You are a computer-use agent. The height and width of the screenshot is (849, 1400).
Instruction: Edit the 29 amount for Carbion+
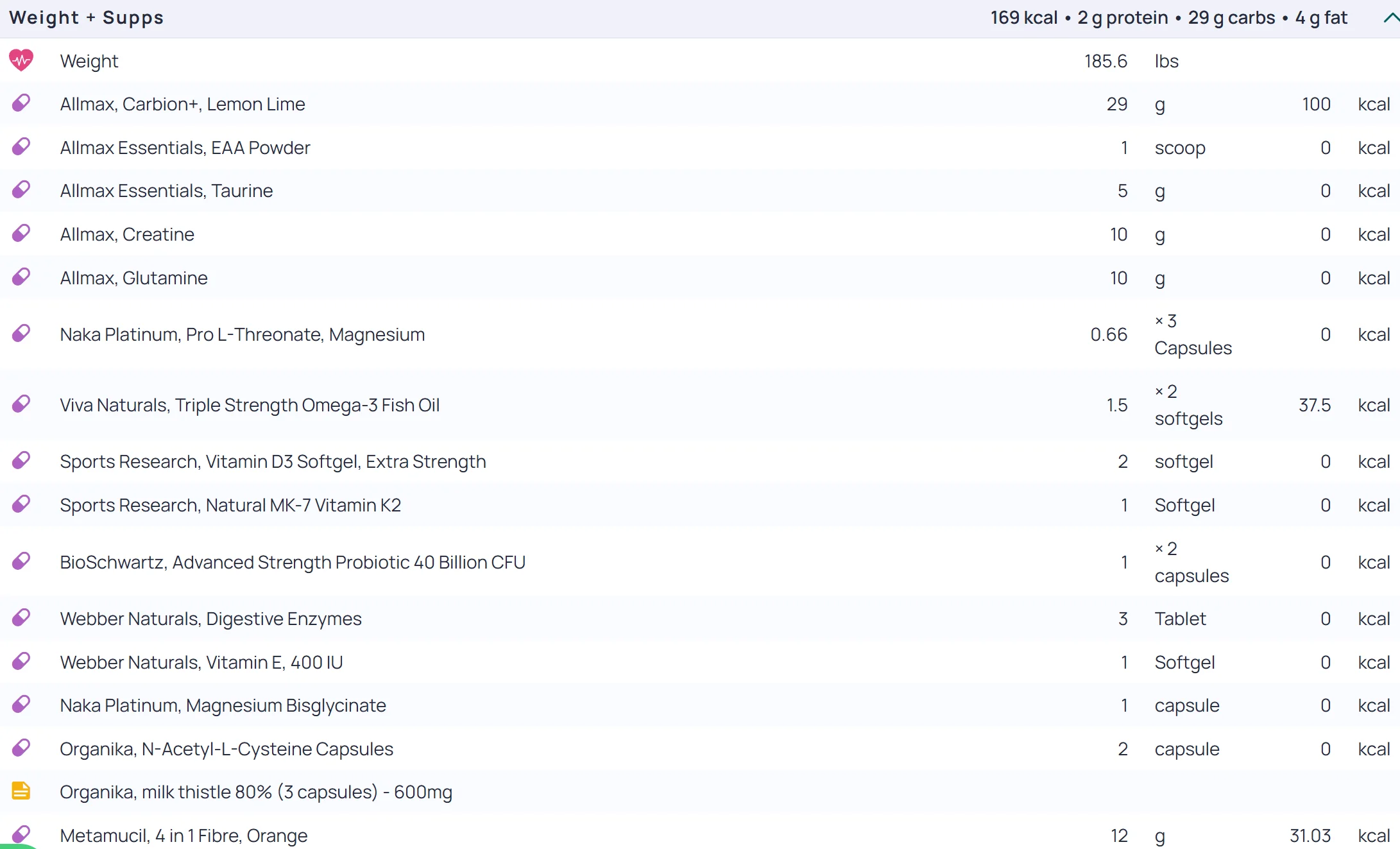pos(1117,104)
